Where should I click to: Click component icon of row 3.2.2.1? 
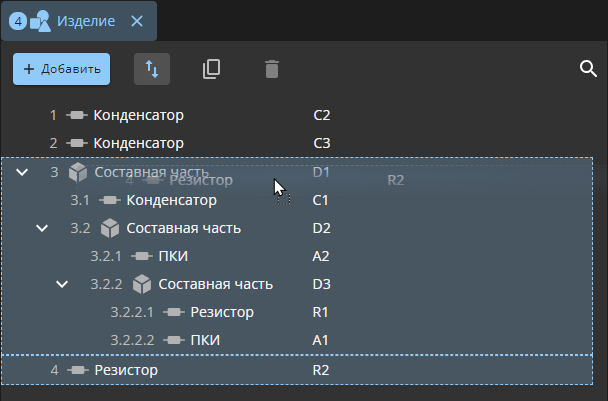click(174, 312)
